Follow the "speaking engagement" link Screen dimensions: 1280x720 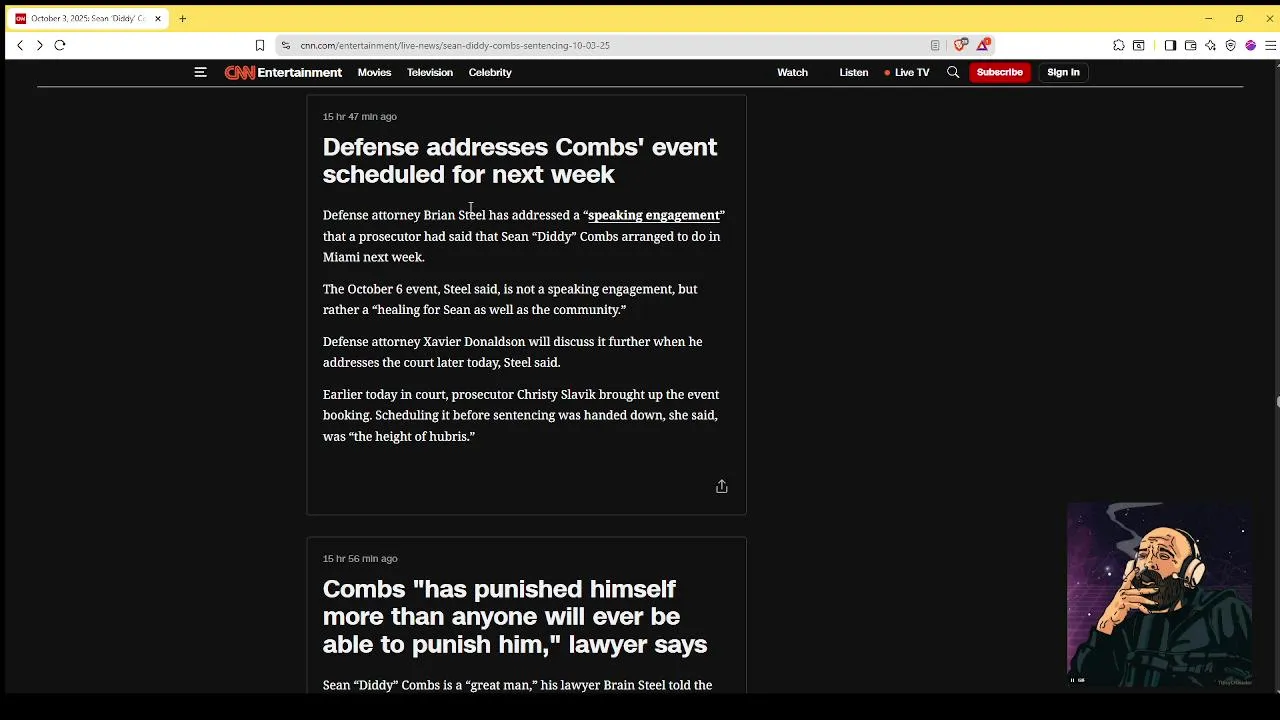point(654,215)
